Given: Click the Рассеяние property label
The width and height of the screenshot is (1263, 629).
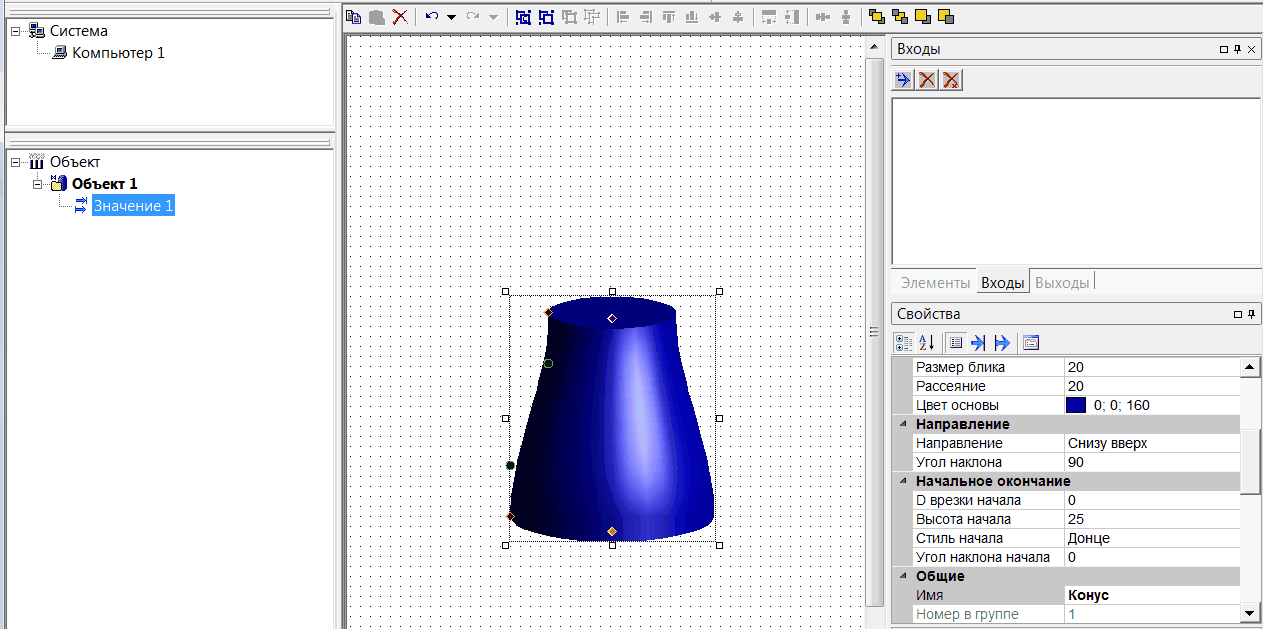Looking at the screenshot, I should click(x=951, y=386).
